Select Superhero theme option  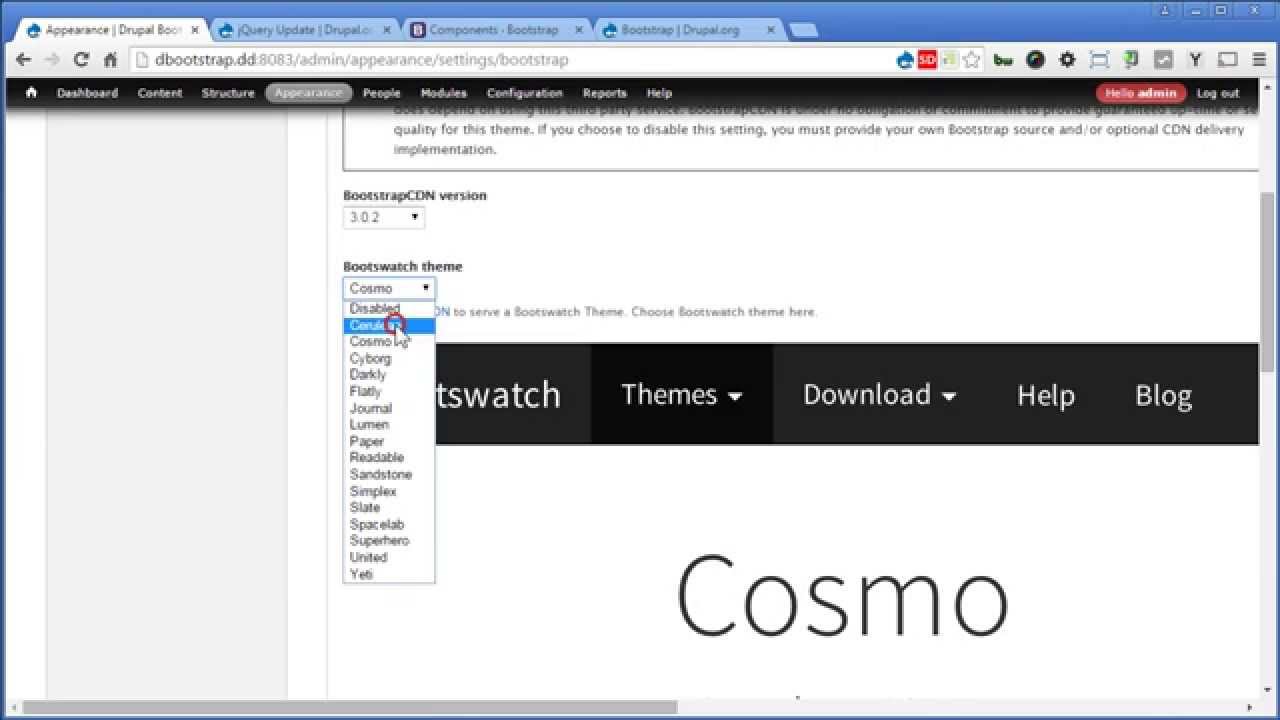[389, 540]
